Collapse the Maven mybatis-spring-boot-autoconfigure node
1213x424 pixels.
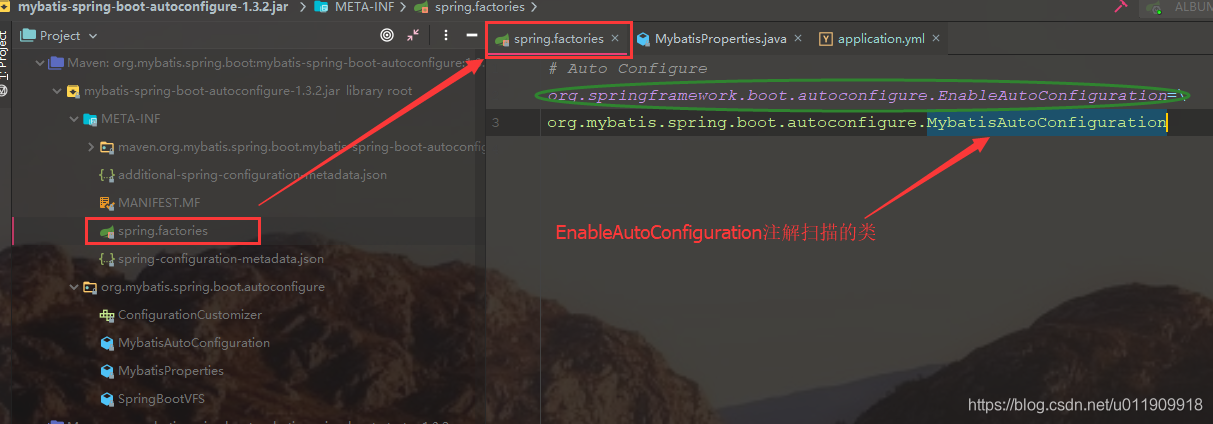(40, 63)
